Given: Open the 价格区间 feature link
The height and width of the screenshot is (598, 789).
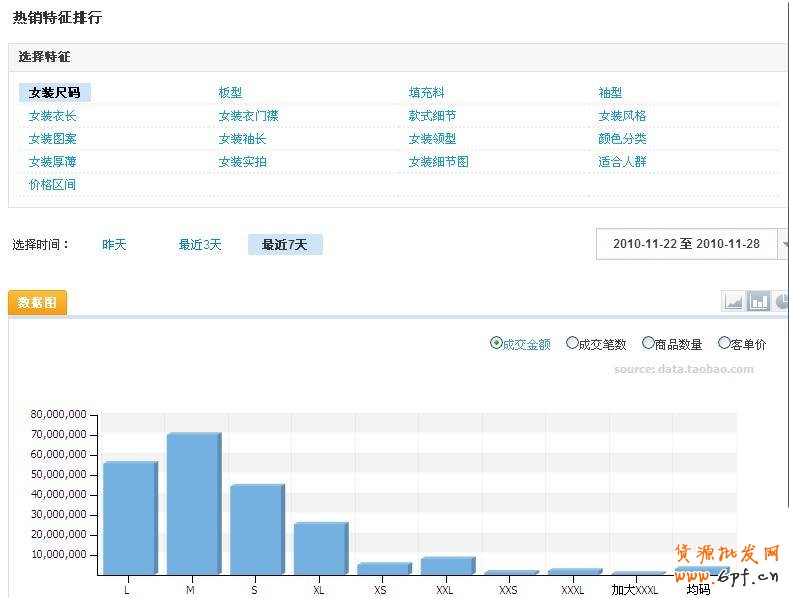Looking at the screenshot, I should click(52, 185).
